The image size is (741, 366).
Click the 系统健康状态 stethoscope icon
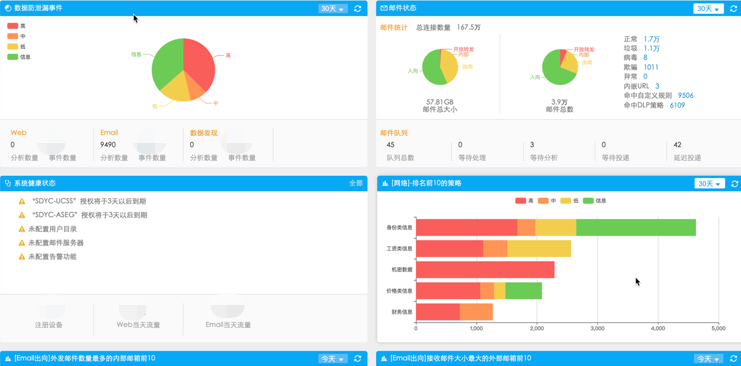click(x=8, y=183)
